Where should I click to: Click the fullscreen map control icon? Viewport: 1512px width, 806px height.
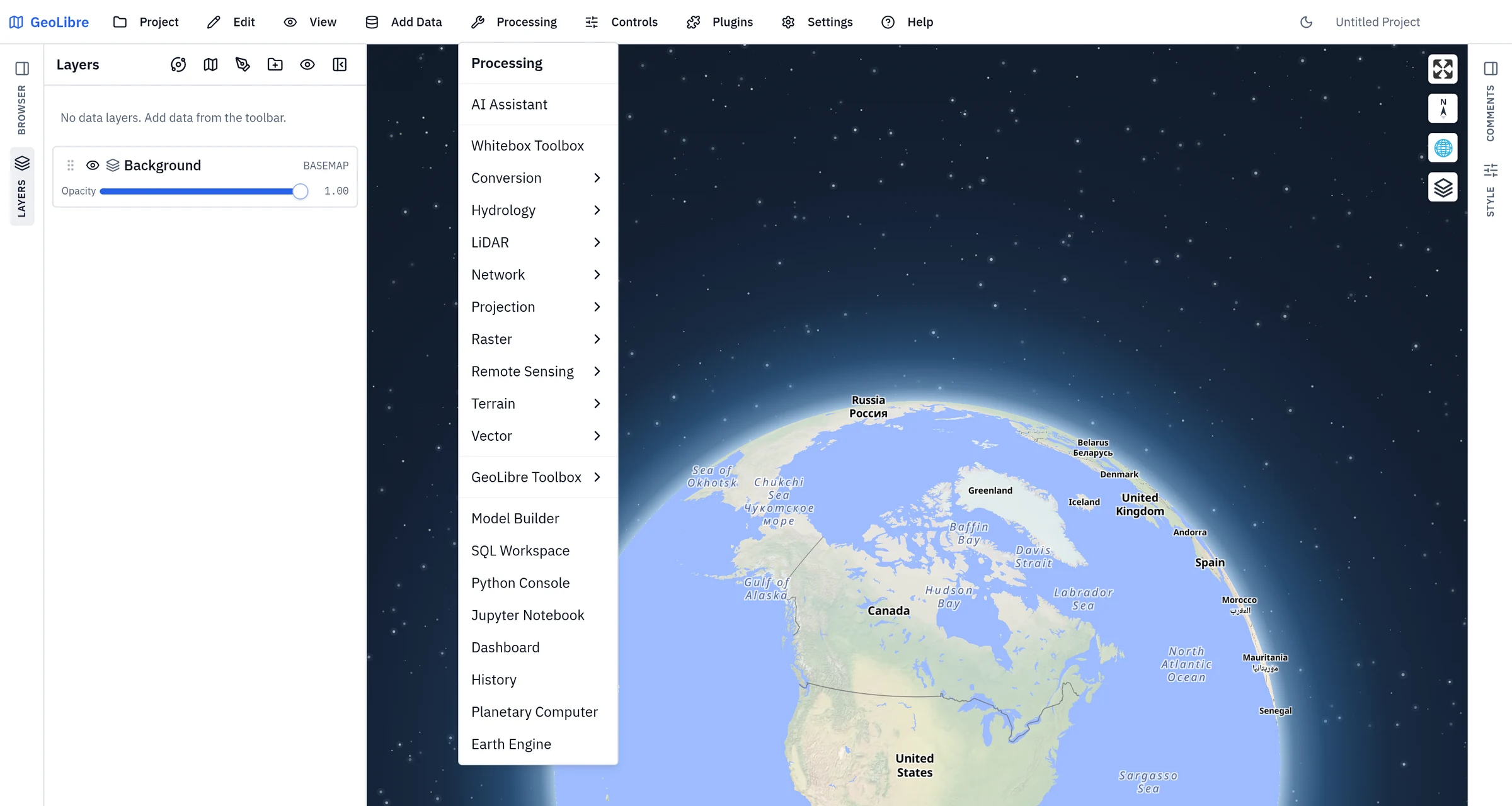[x=1443, y=69]
